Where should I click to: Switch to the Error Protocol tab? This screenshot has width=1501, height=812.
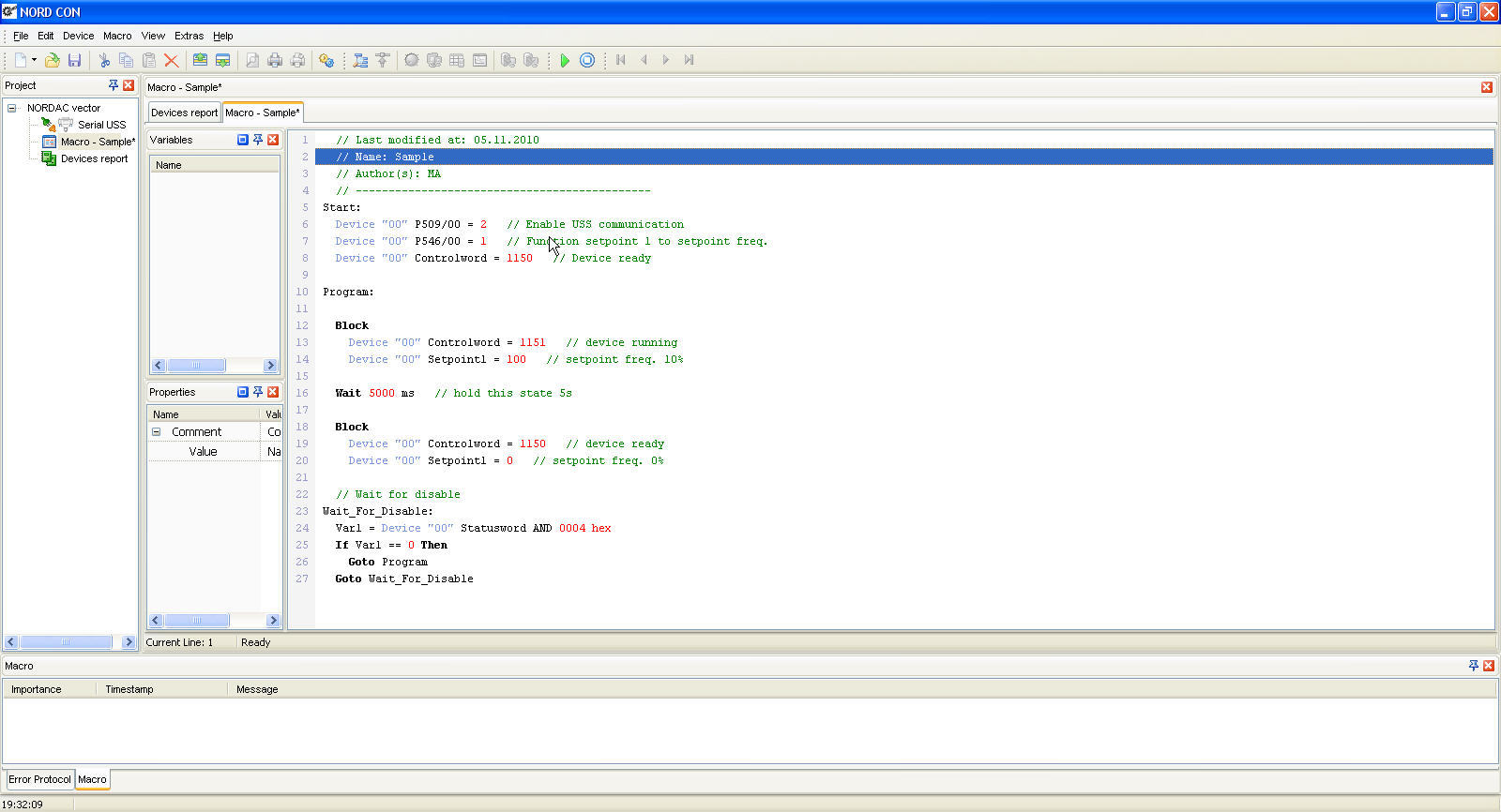click(x=39, y=779)
